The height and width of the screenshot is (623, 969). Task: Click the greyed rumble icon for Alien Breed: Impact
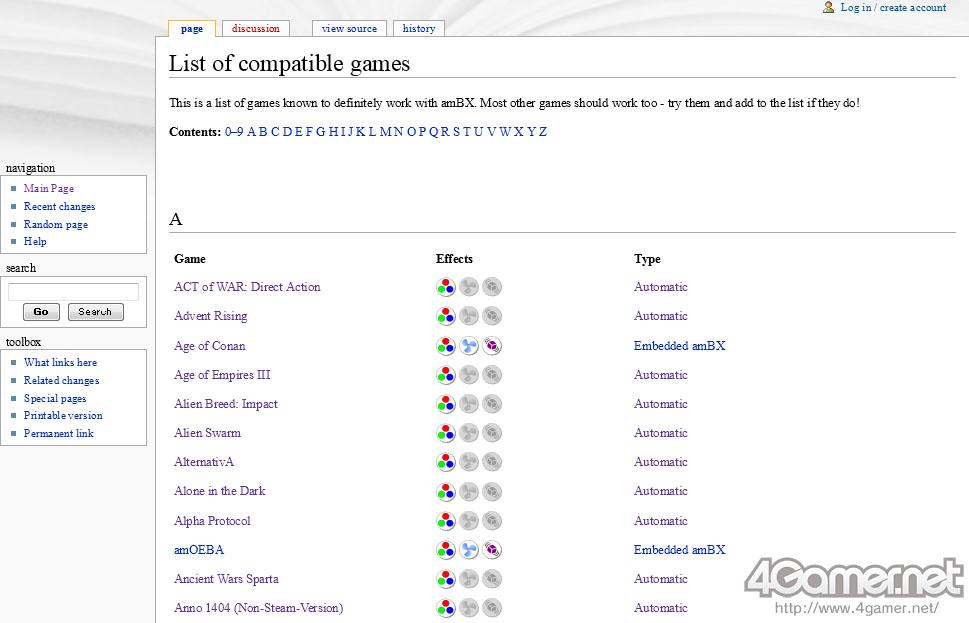tap(492, 404)
